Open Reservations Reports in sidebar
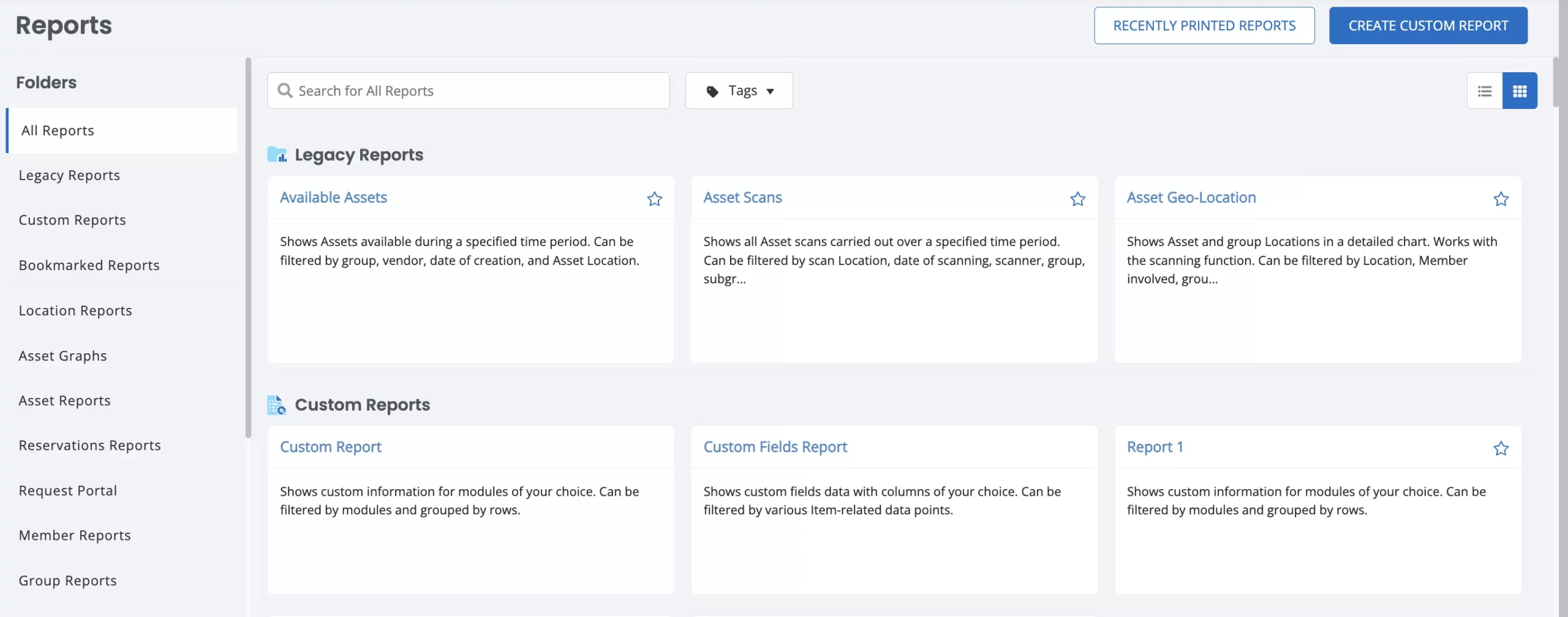The width and height of the screenshot is (1568, 617). pos(89,446)
